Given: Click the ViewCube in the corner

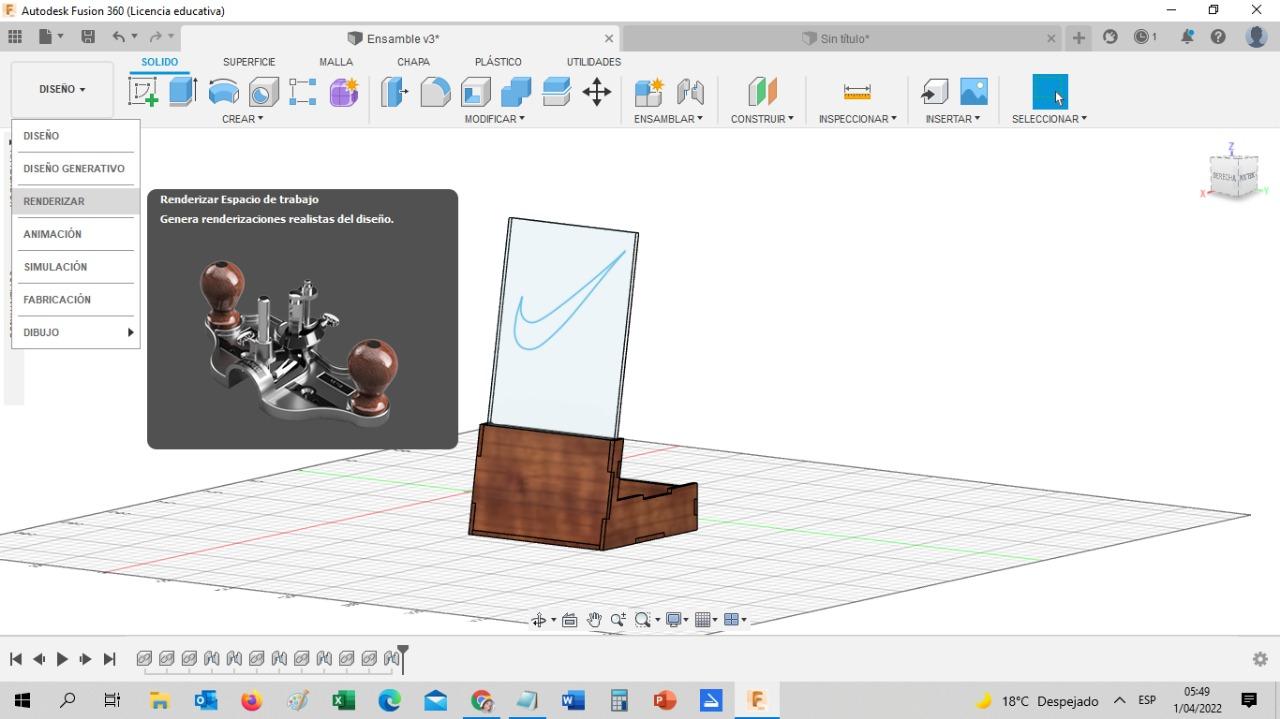Looking at the screenshot, I should coord(1233,176).
